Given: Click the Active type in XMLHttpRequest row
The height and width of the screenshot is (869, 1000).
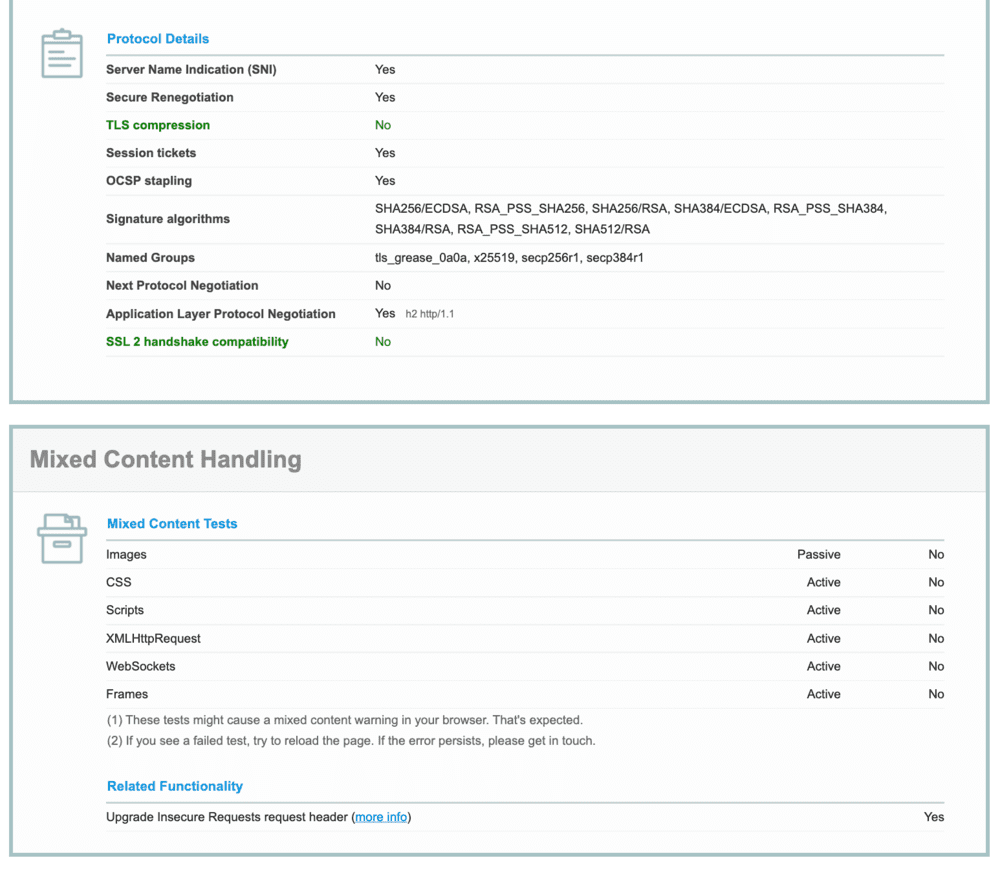Looking at the screenshot, I should click(823, 638).
